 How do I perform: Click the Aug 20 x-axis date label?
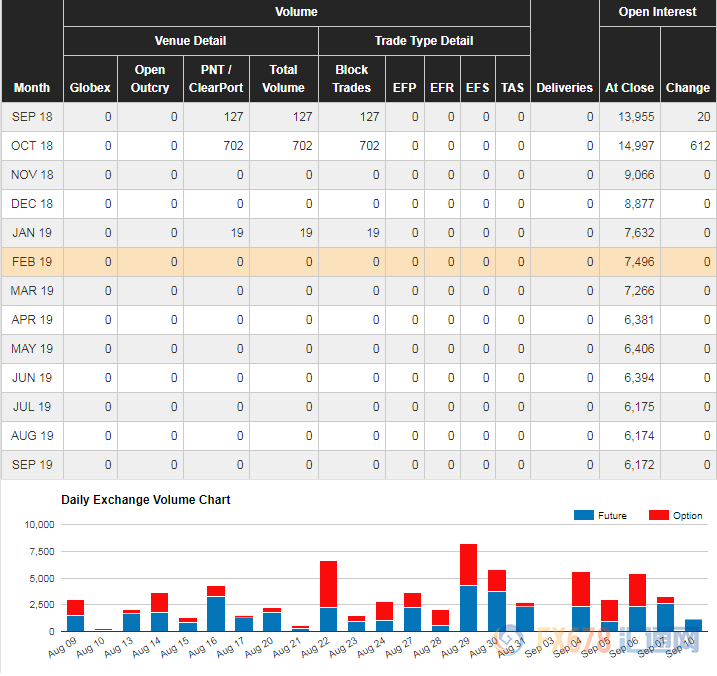click(x=259, y=647)
